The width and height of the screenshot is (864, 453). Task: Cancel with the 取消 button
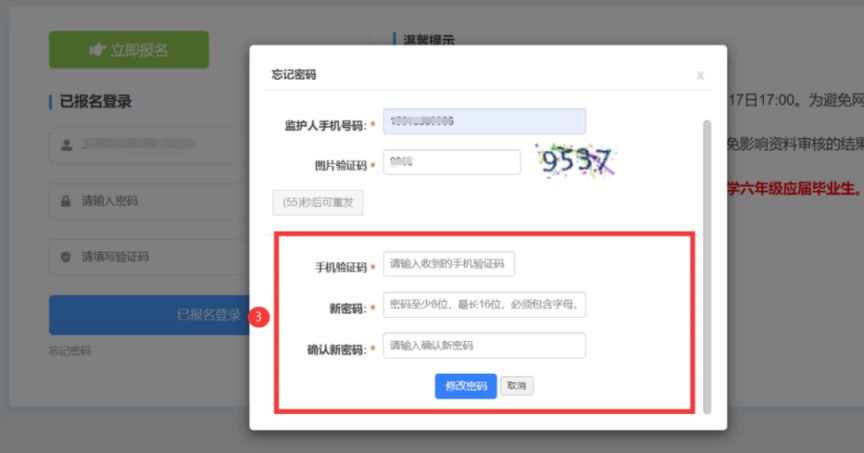(516, 386)
